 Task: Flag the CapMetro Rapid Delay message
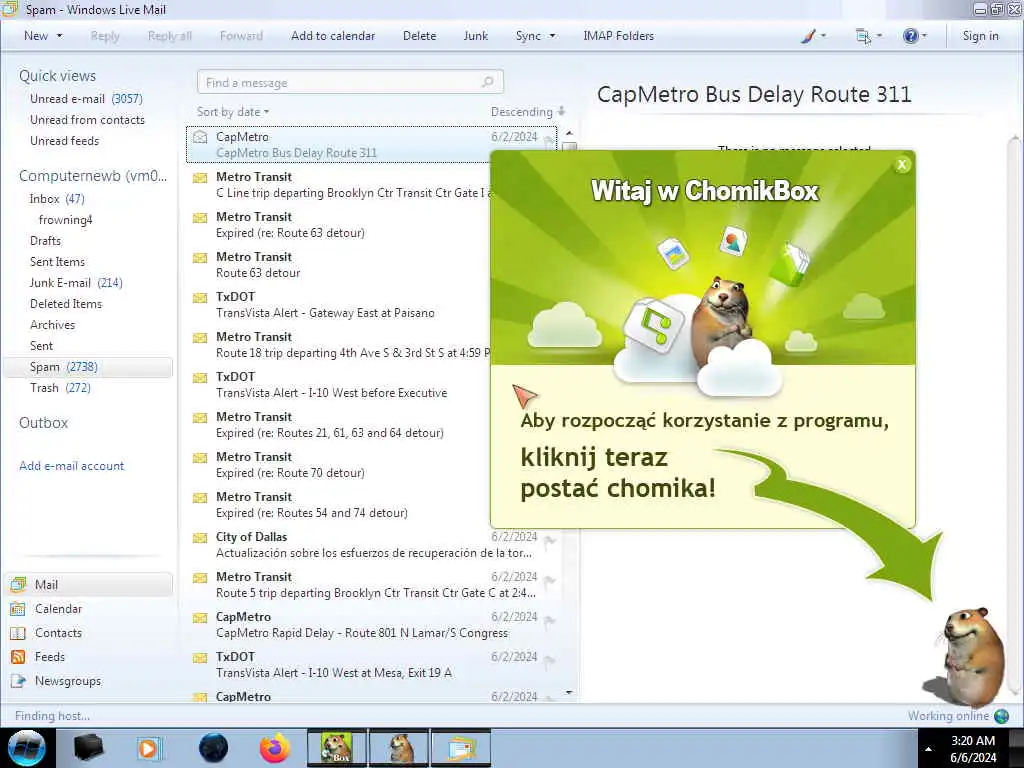point(550,620)
